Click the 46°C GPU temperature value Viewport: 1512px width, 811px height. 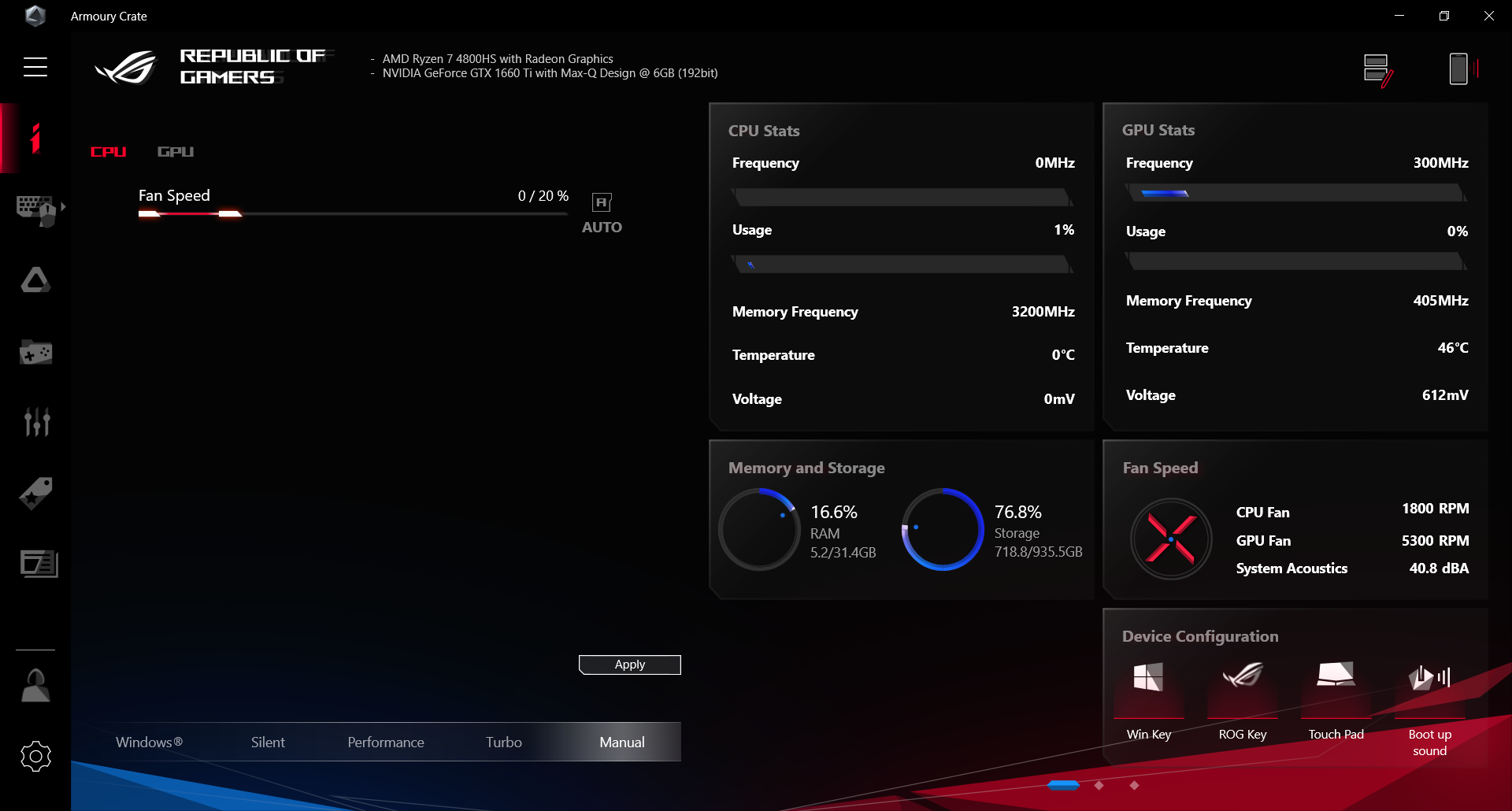pyautogui.click(x=1453, y=348)
